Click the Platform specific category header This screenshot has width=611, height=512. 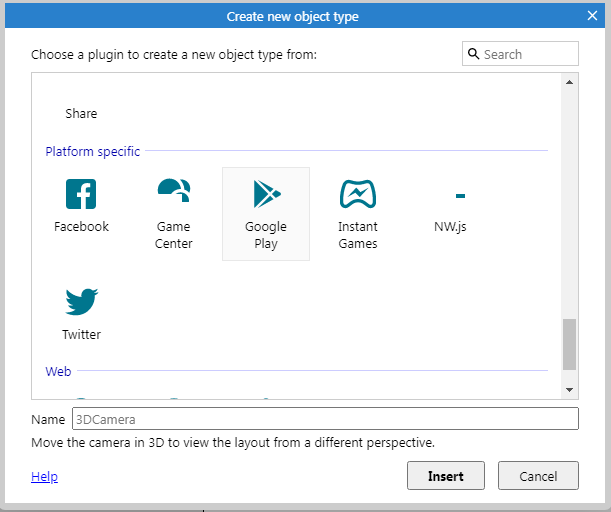click(93, 151)
